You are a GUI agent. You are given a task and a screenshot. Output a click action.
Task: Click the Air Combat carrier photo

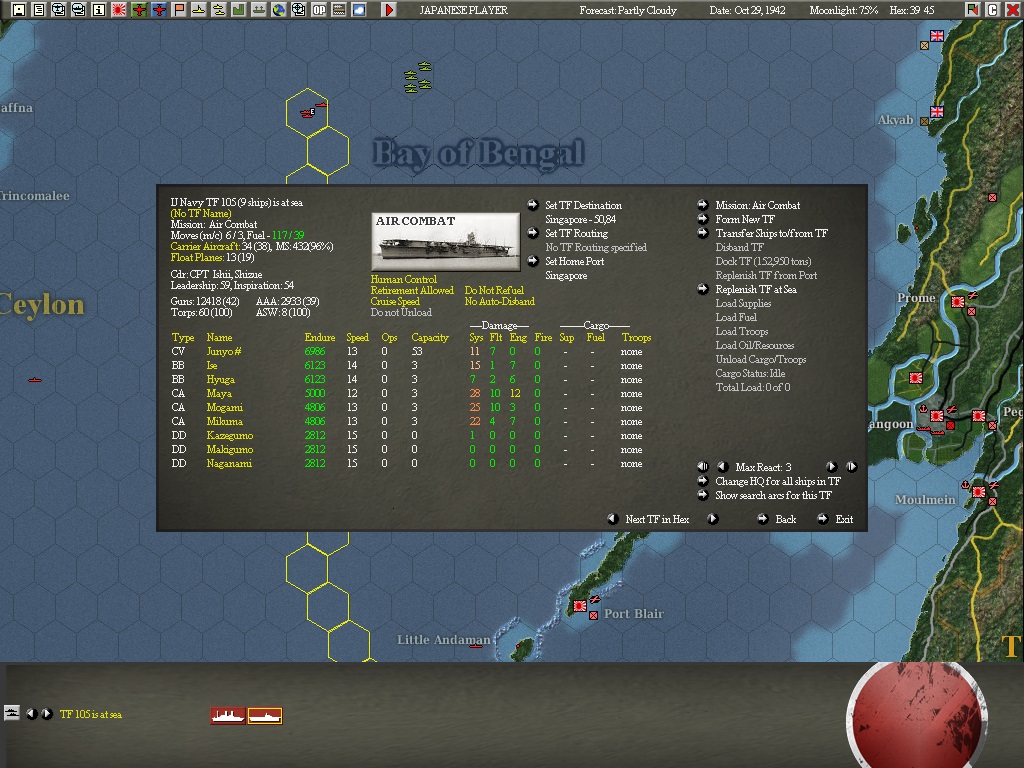445,241
